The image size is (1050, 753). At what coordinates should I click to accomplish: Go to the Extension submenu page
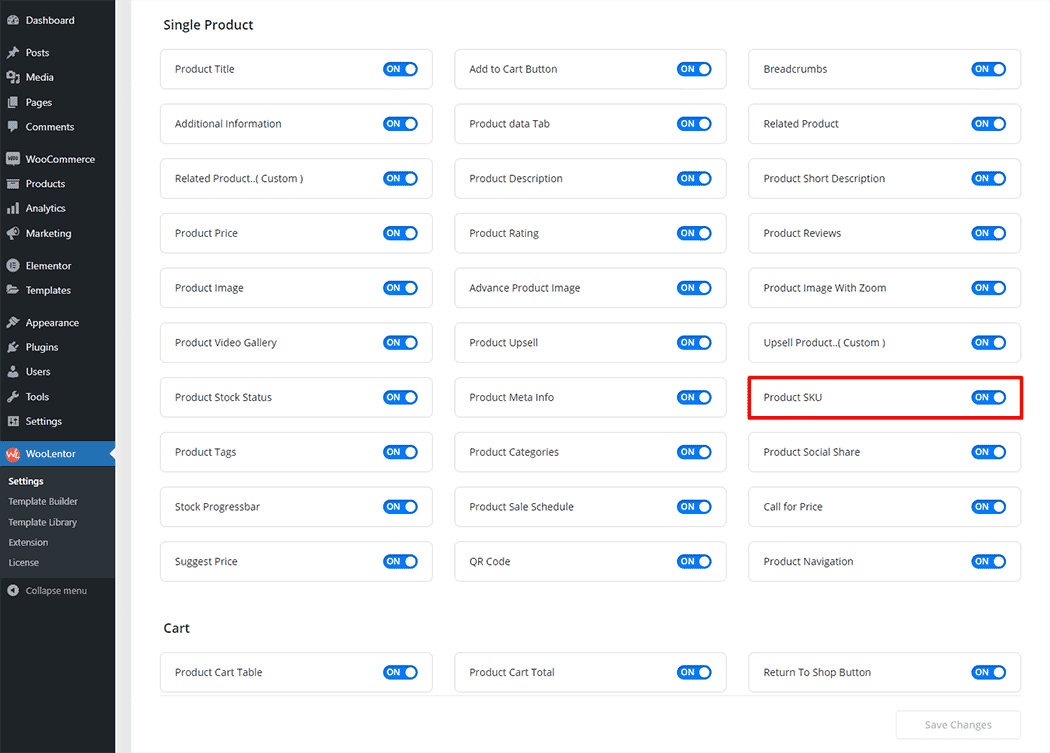28,542
